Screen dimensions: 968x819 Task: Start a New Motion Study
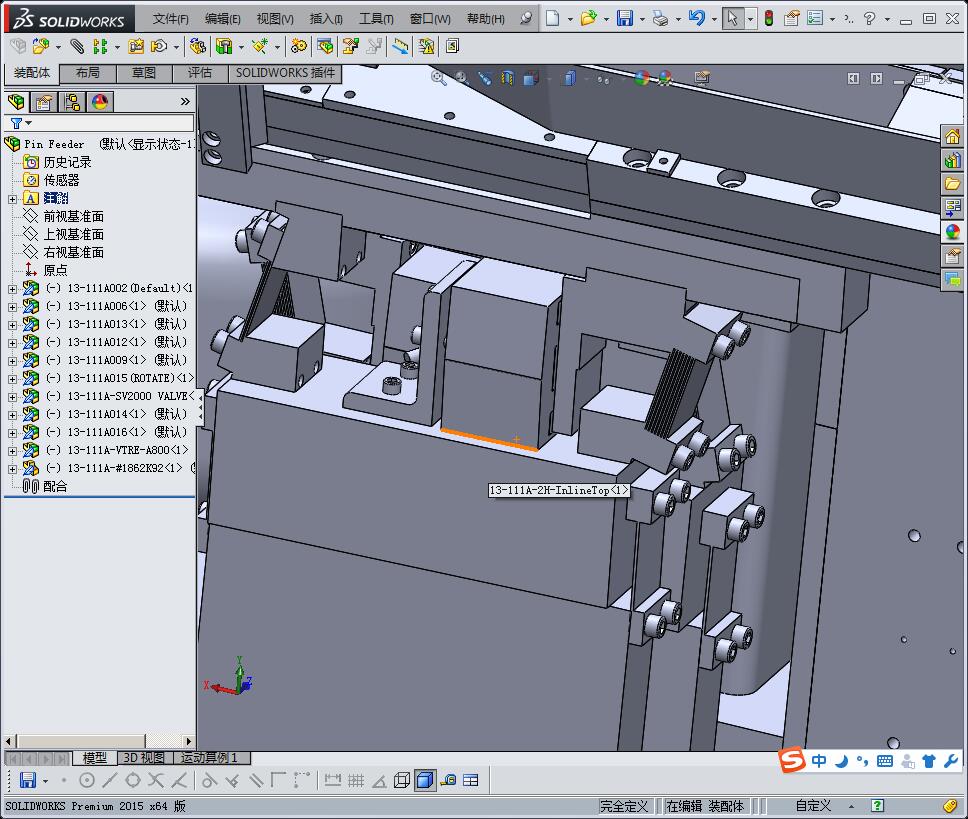click(x=299, y=46)
